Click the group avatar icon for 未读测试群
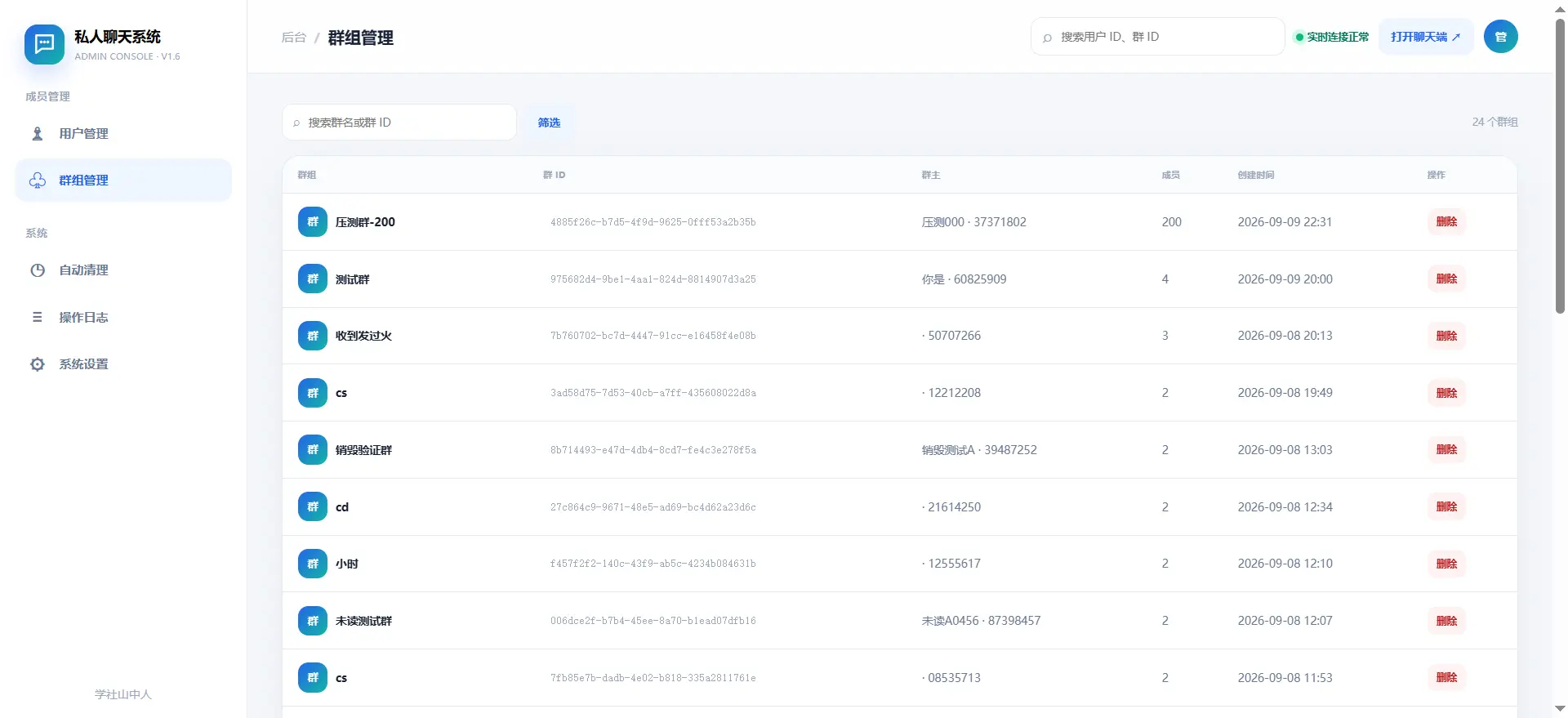The height and width of the screenshot is (718, 1568). tap(313, 621)
